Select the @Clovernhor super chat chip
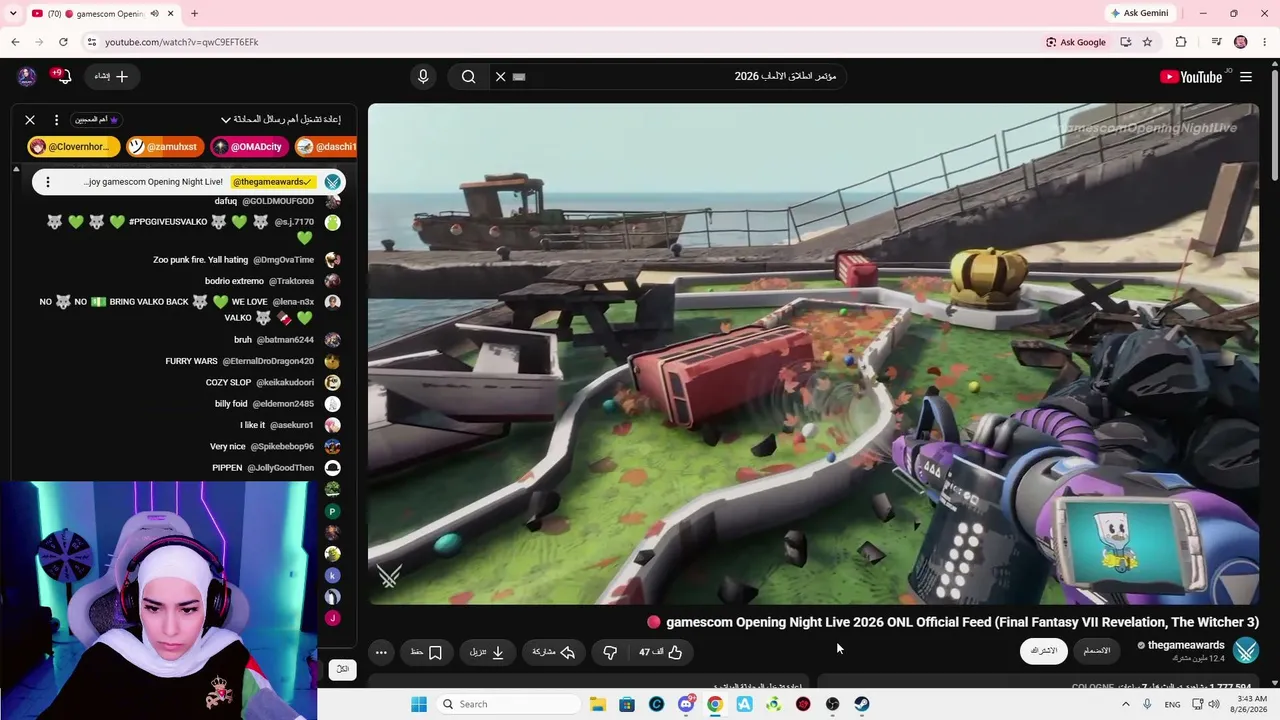This screenshot has height=720, width=1280. 74,147
